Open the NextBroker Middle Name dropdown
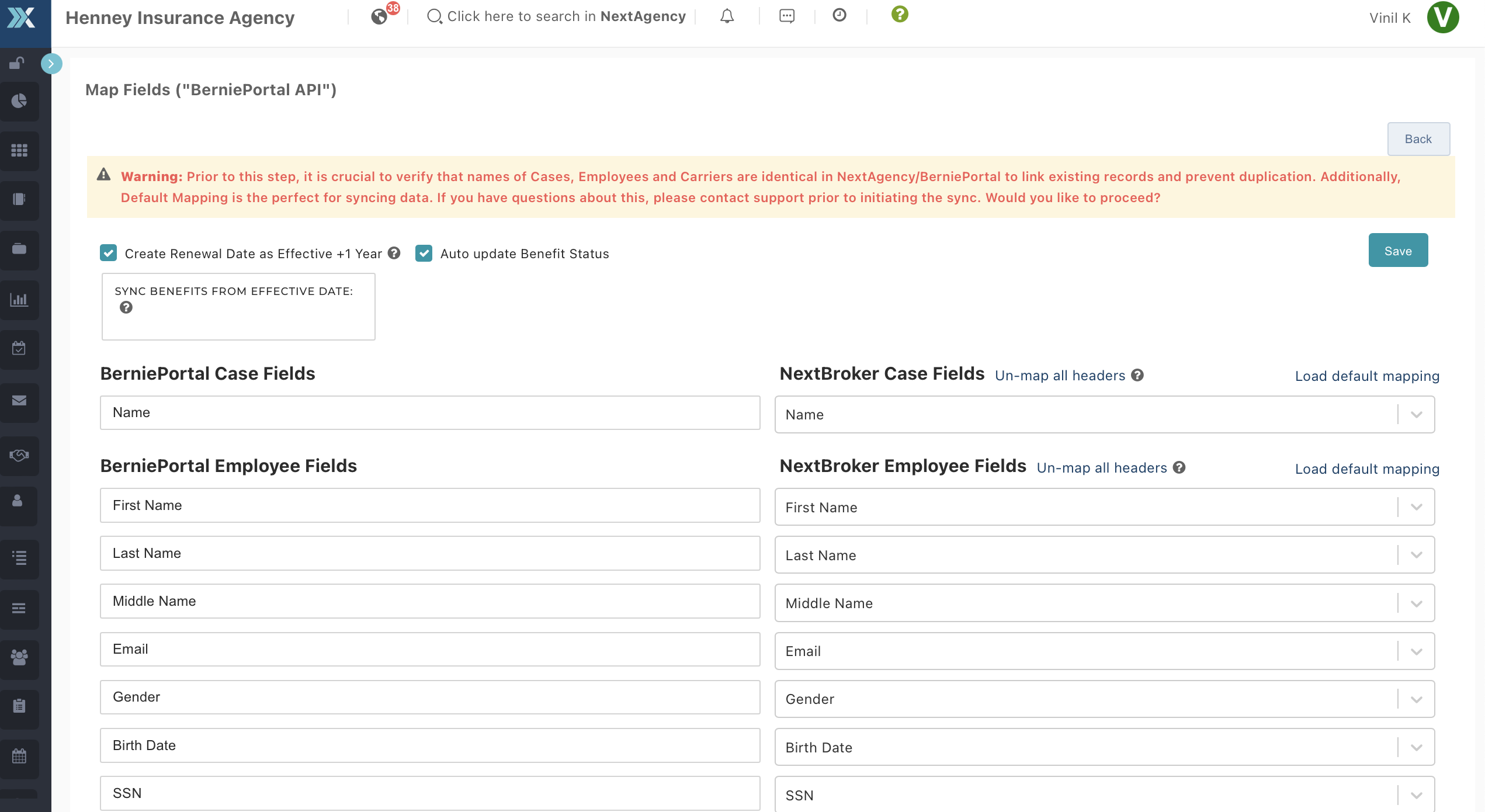 (x=1104, y=603)
